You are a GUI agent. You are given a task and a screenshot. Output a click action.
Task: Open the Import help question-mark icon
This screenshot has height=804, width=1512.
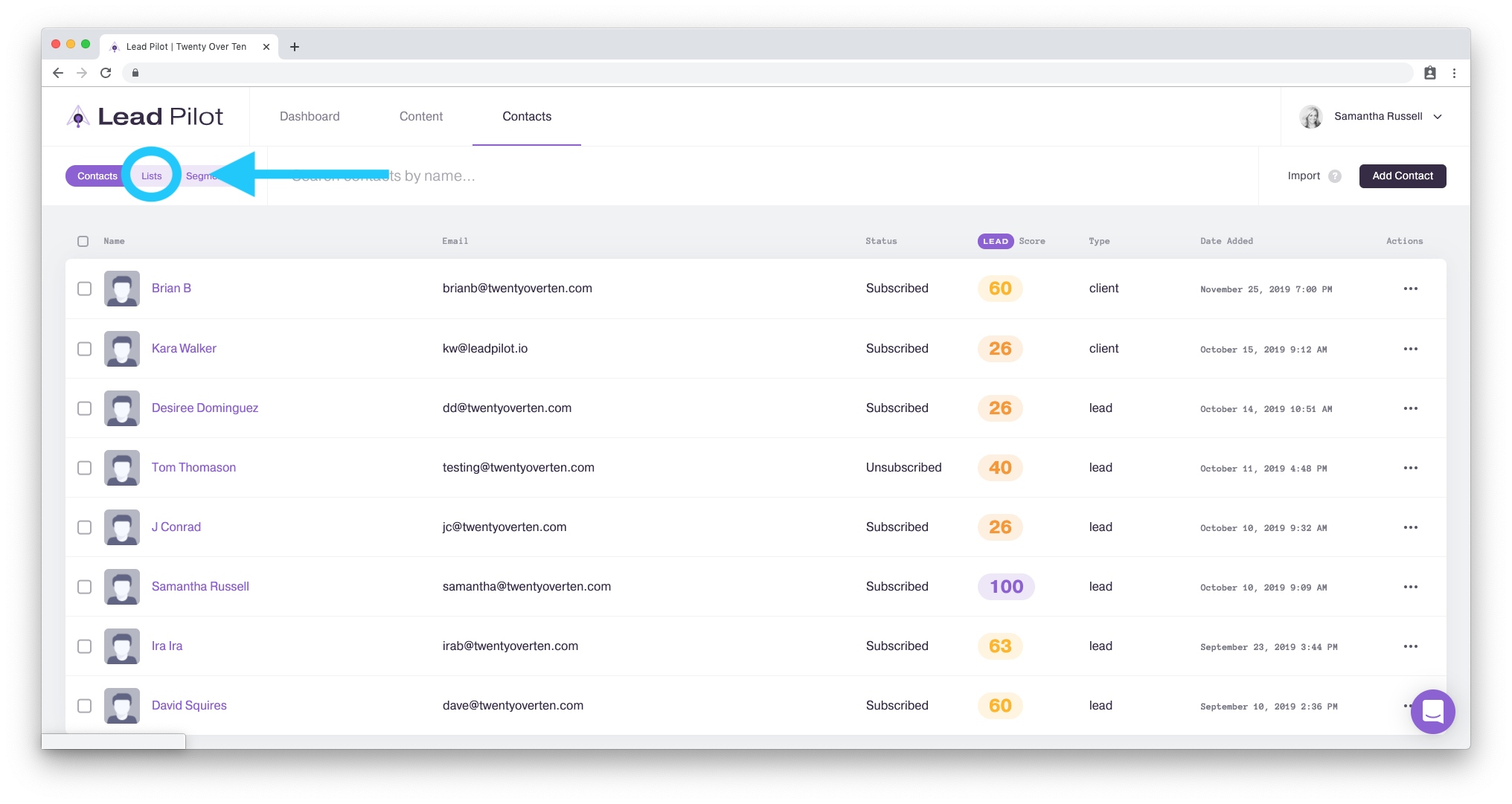tap(1335, 176)
